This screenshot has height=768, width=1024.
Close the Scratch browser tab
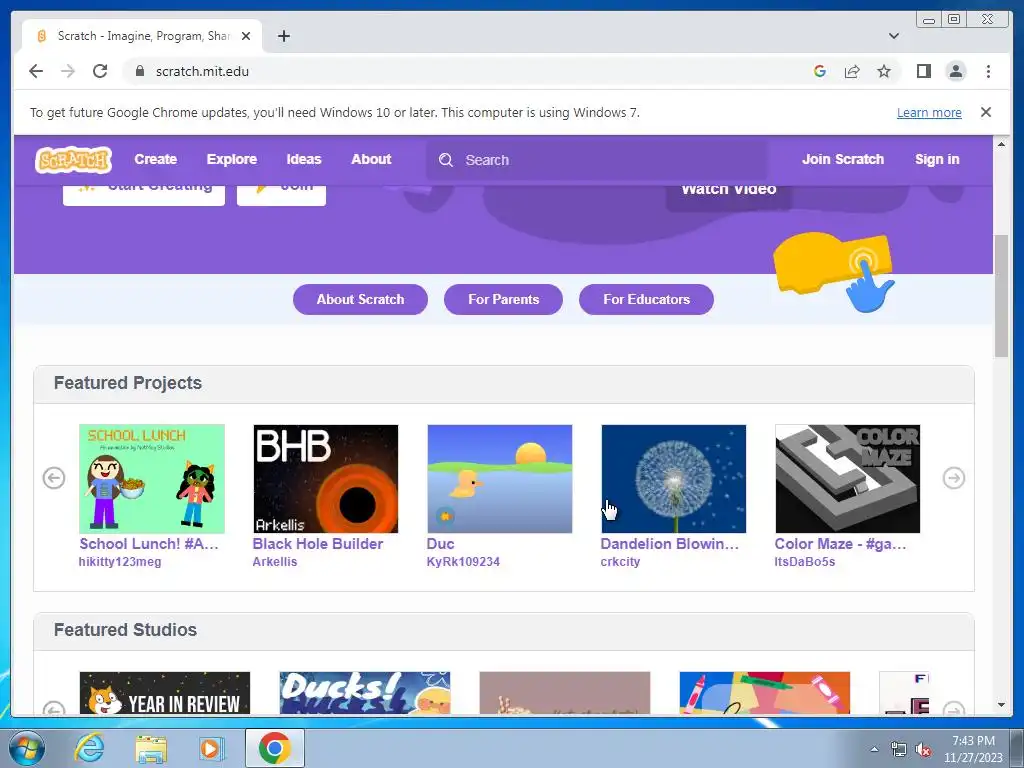click(246, 36)
